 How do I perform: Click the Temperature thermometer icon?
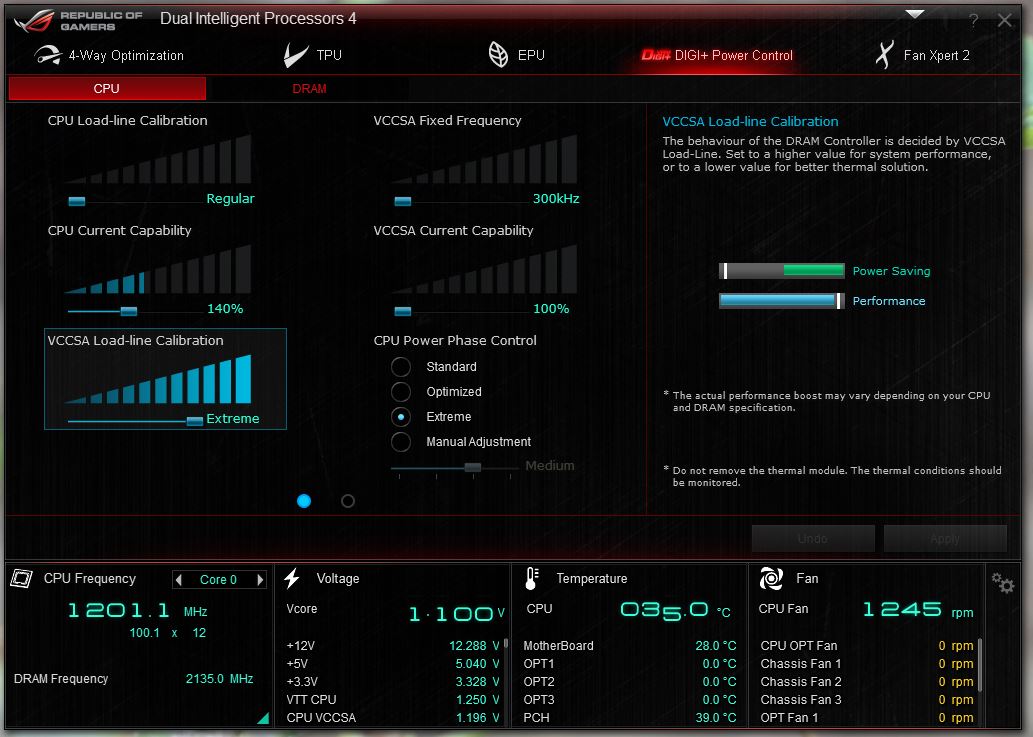[532, 578]
